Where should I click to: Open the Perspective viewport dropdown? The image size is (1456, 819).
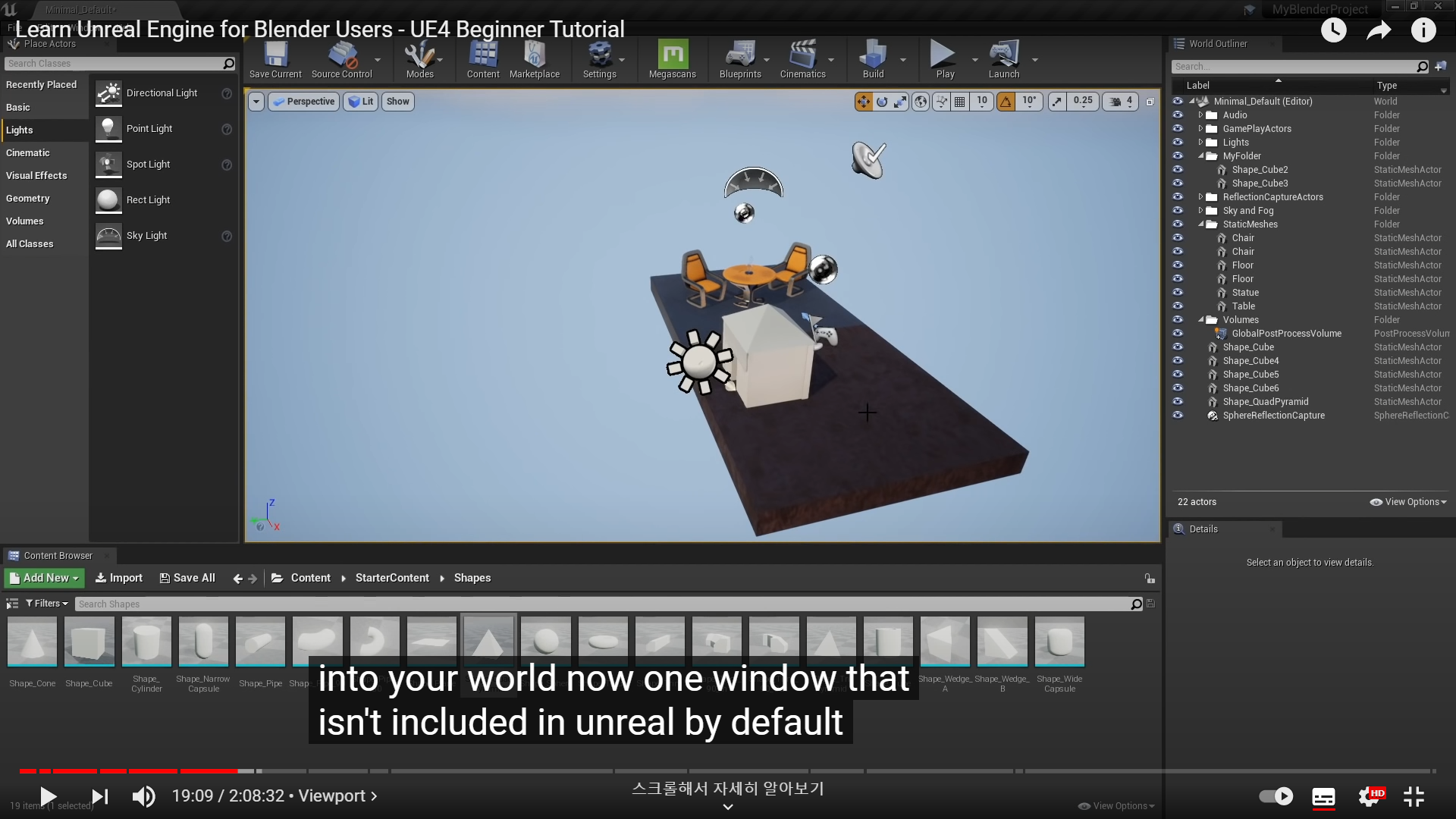tap(303, 102)
